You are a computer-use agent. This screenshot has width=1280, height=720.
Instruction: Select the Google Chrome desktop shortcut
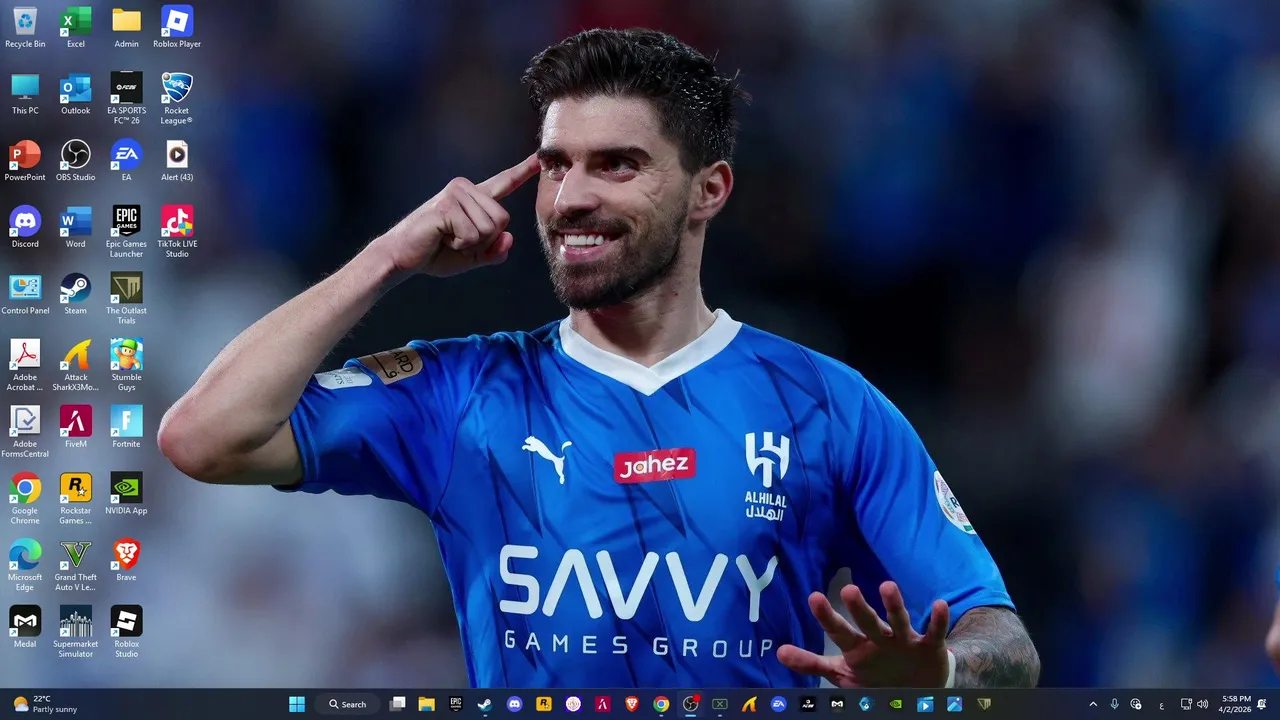(x=25, y=498)
